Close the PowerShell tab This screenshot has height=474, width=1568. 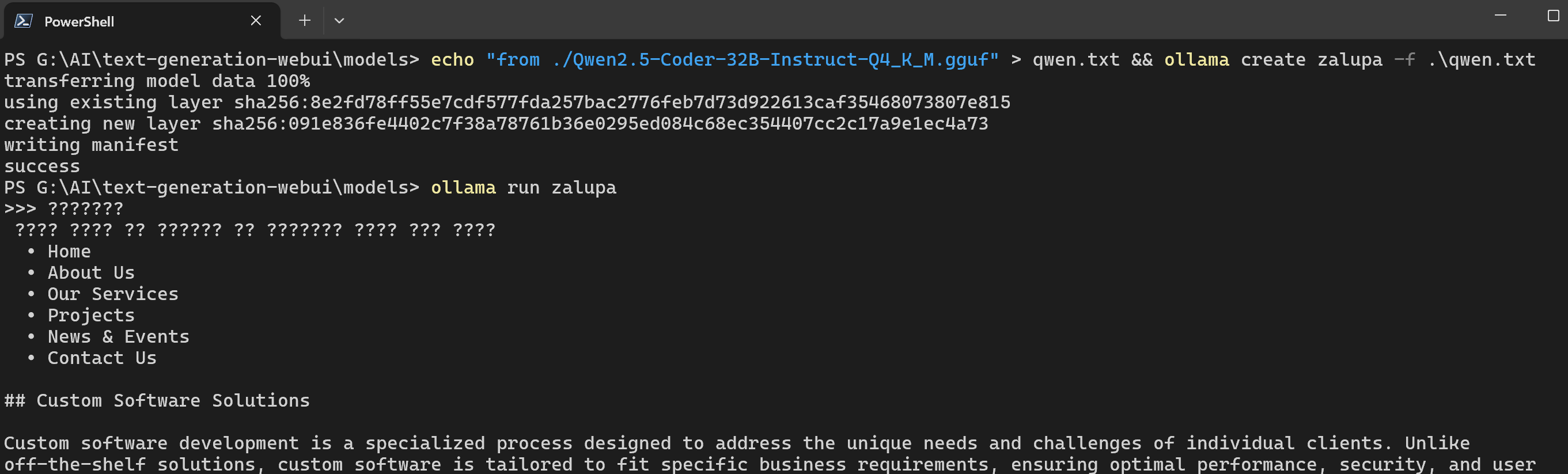256,21
